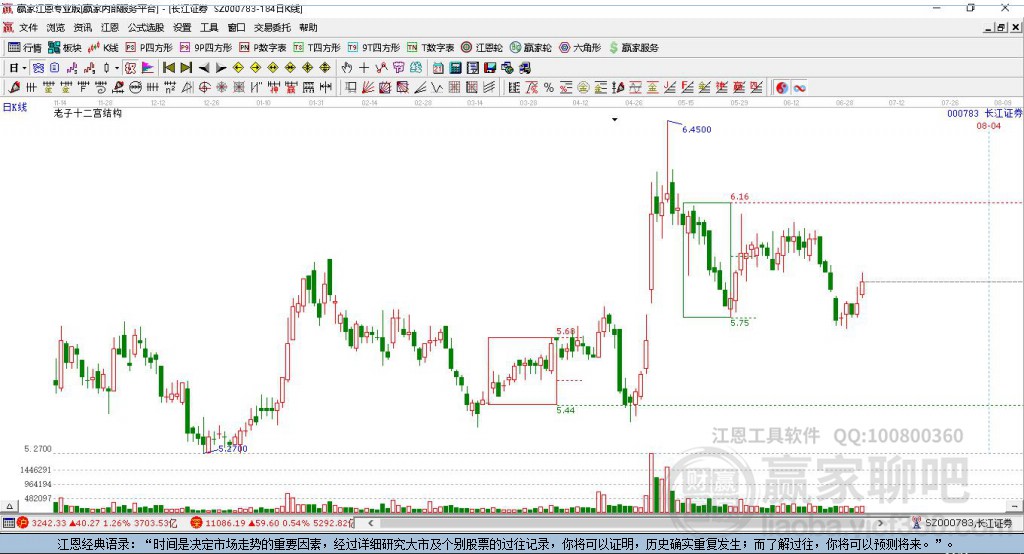The width and height of the screenshot is (1024, 554).
Task: Open the dropdown arrow above the chart
Action: click(615, 120)
